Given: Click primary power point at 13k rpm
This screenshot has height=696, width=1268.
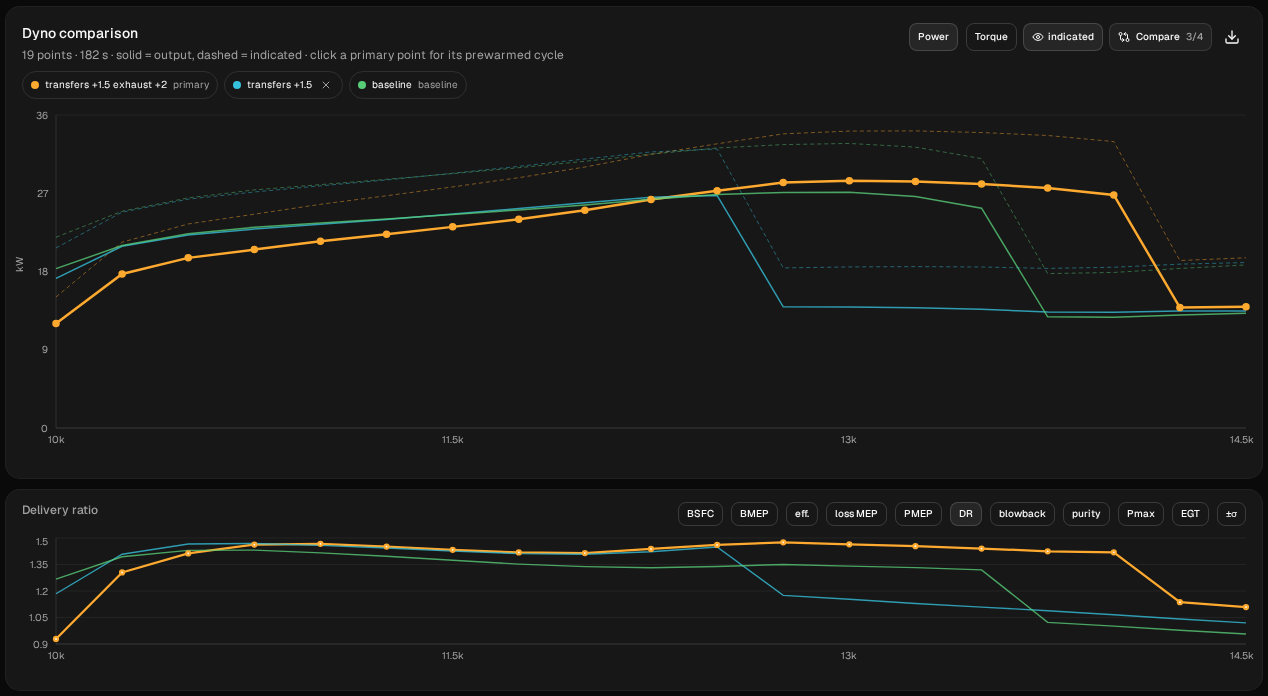Looking at the screenshot, I should click(x=849, y=181).
